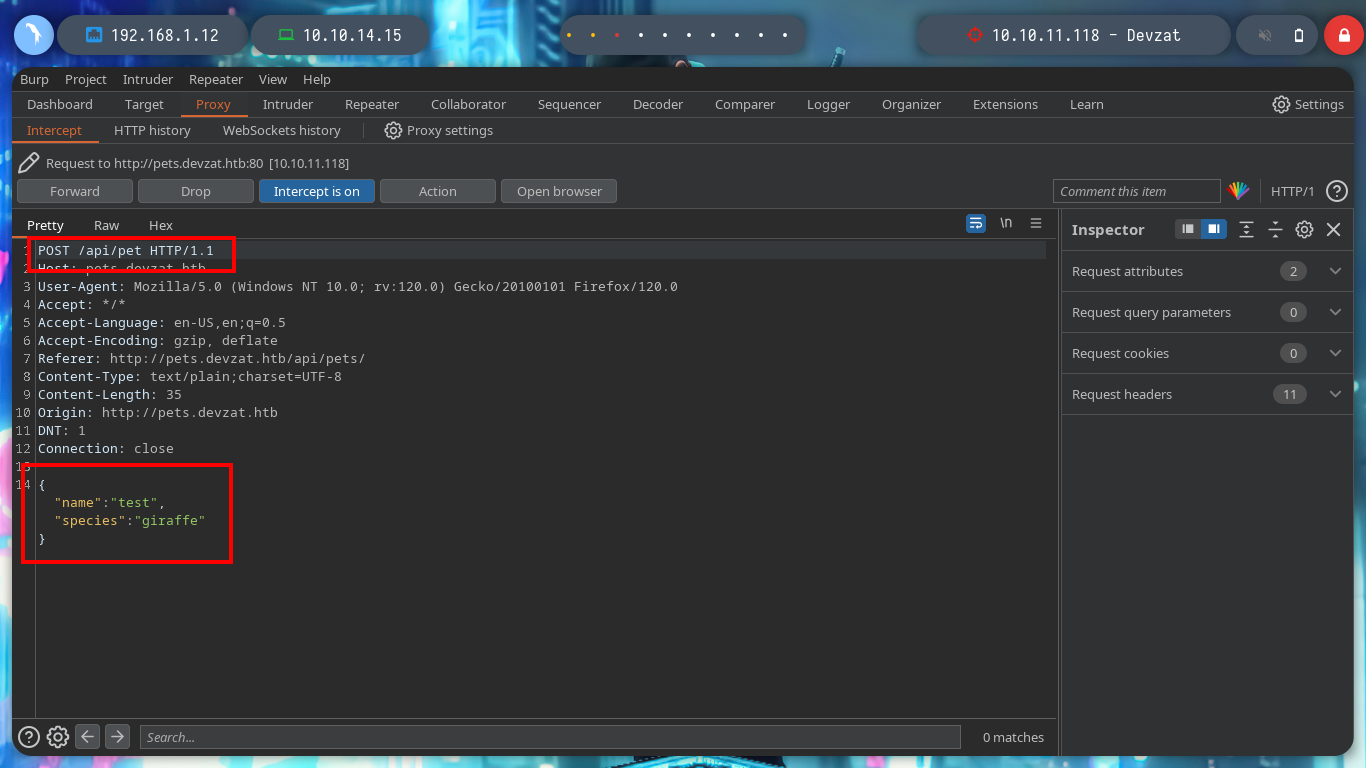The height and width of the screenshot is (768, 1366).
Task: Toggle non-printable characters display (\n)
Action: (x=1006, y=223)
